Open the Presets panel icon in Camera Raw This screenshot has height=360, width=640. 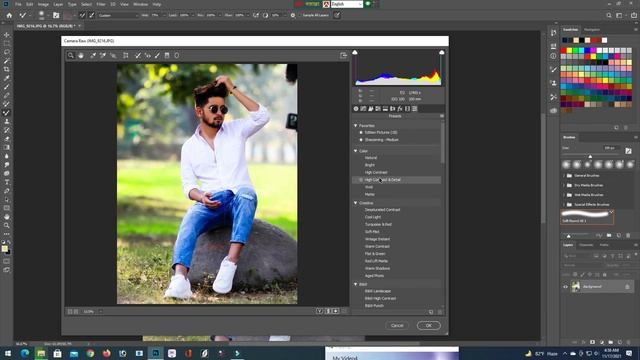(415, 109)
